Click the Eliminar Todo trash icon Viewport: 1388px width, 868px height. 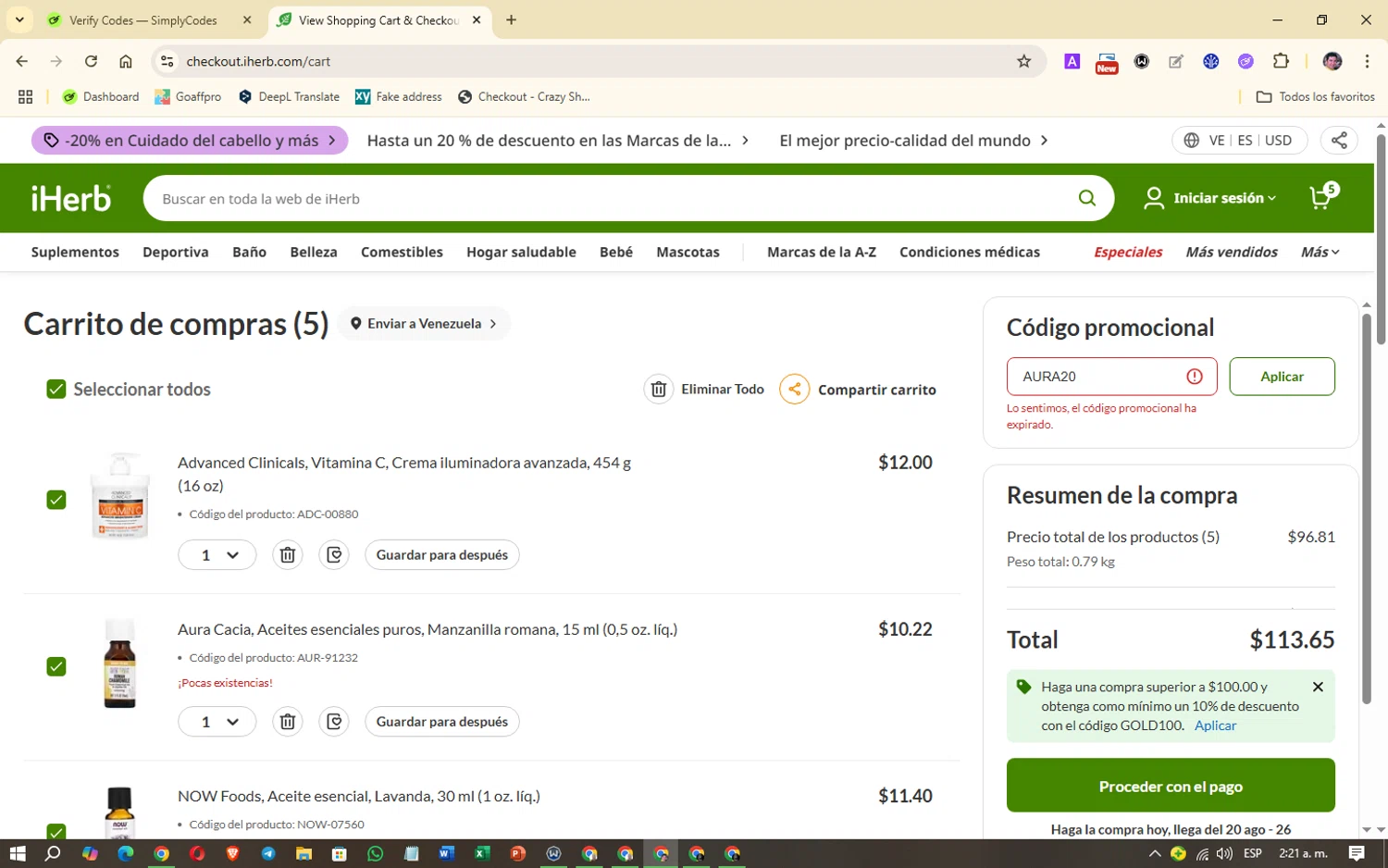658,390
